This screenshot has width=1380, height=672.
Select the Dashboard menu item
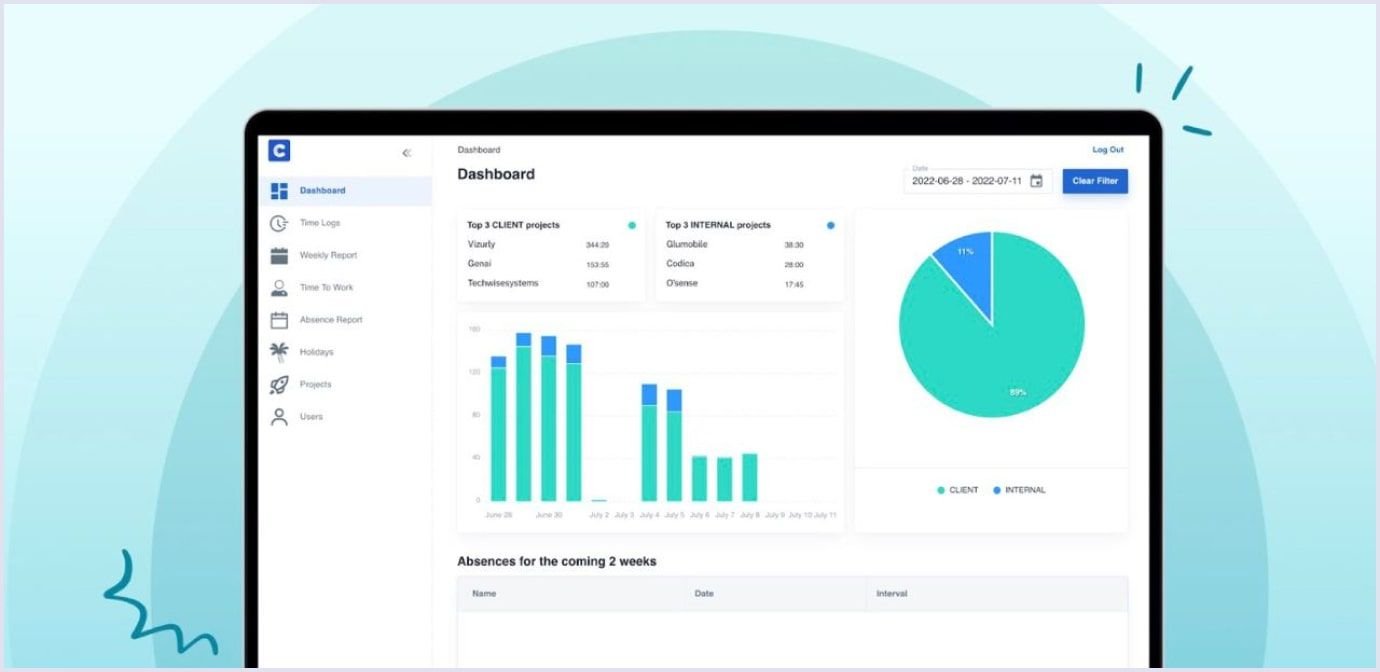click(345, 191)
